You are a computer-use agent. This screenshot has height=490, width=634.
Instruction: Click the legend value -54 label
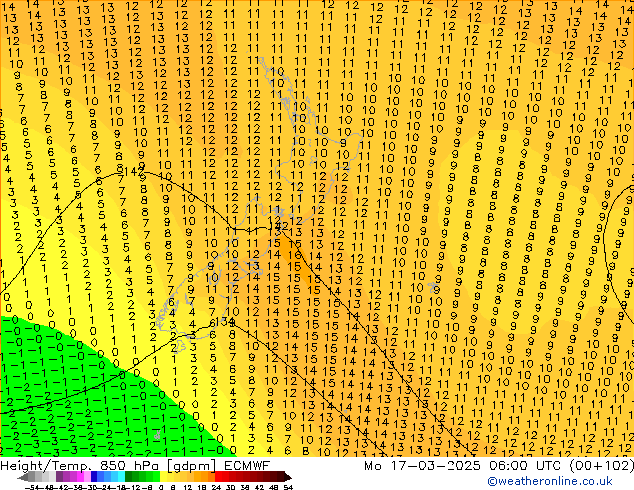click(x=32, y=487)
